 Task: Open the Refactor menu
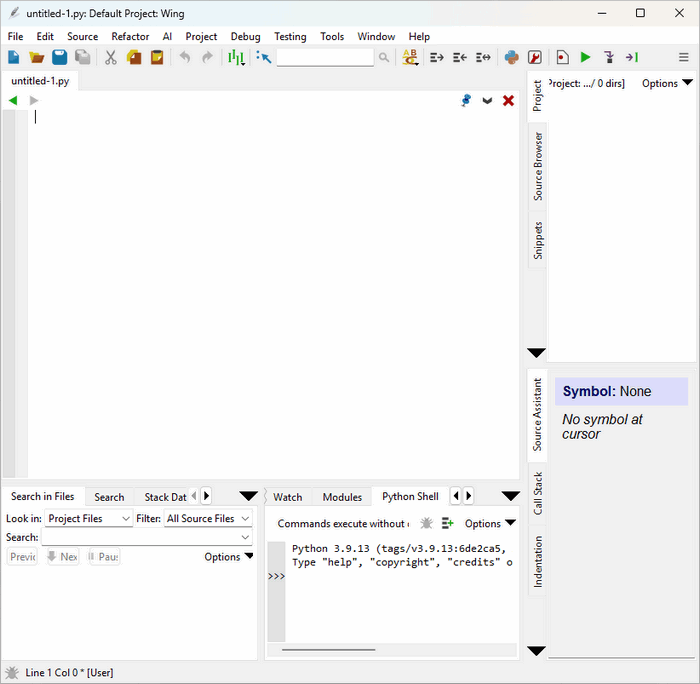(x=130, y=36)
